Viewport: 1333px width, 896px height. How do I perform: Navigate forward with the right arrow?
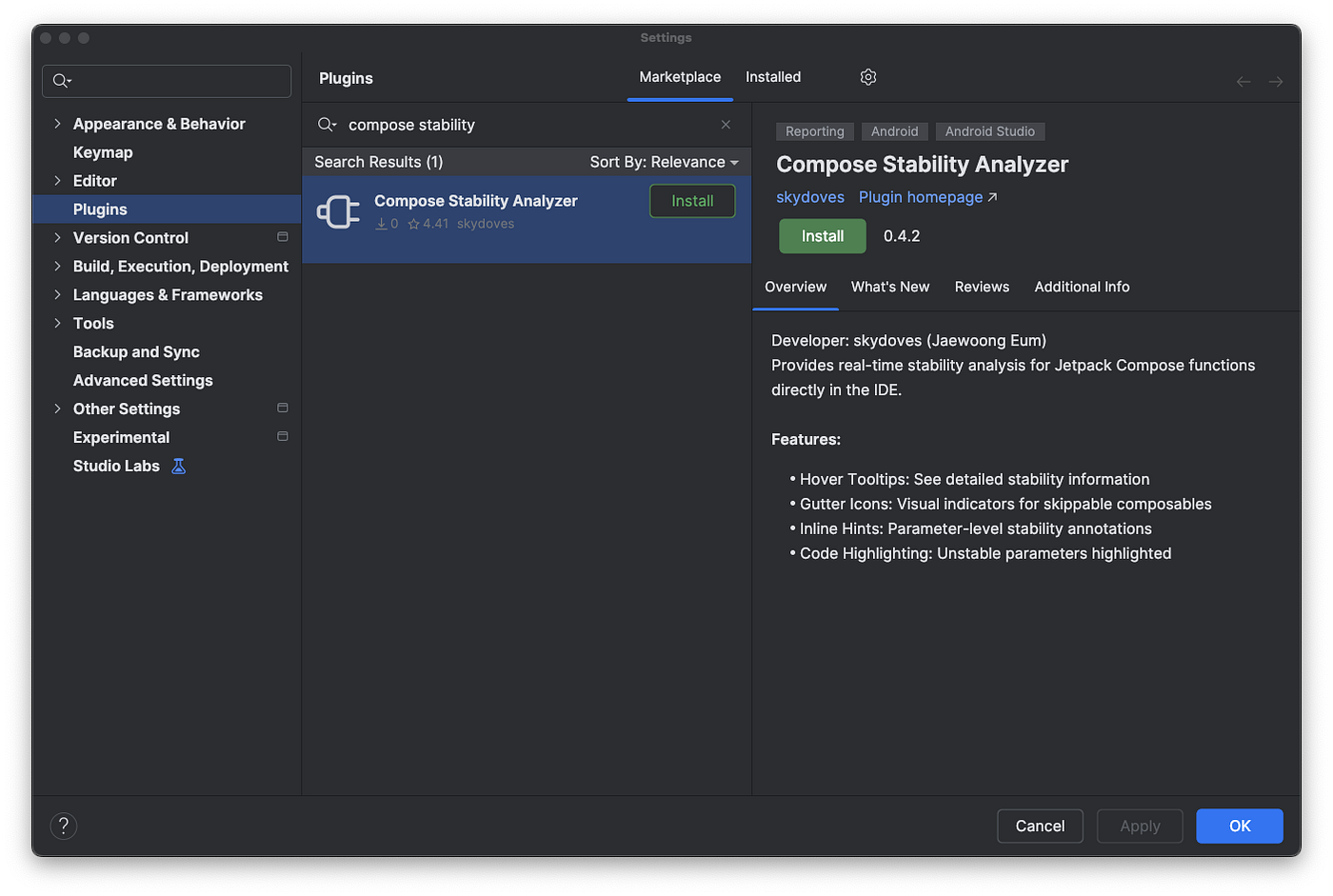pos(1276,82)
